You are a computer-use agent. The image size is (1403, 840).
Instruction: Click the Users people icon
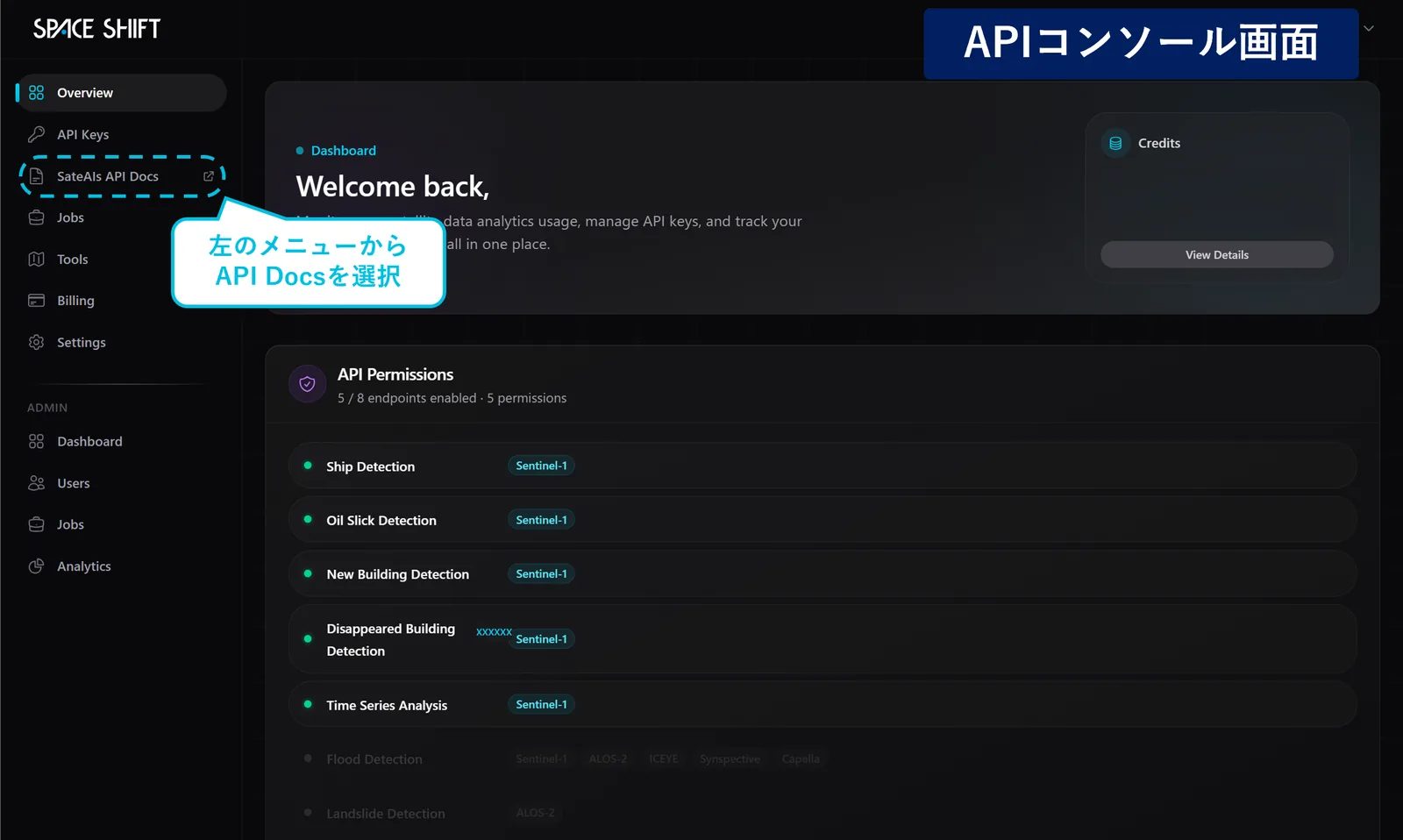(36, 483)
